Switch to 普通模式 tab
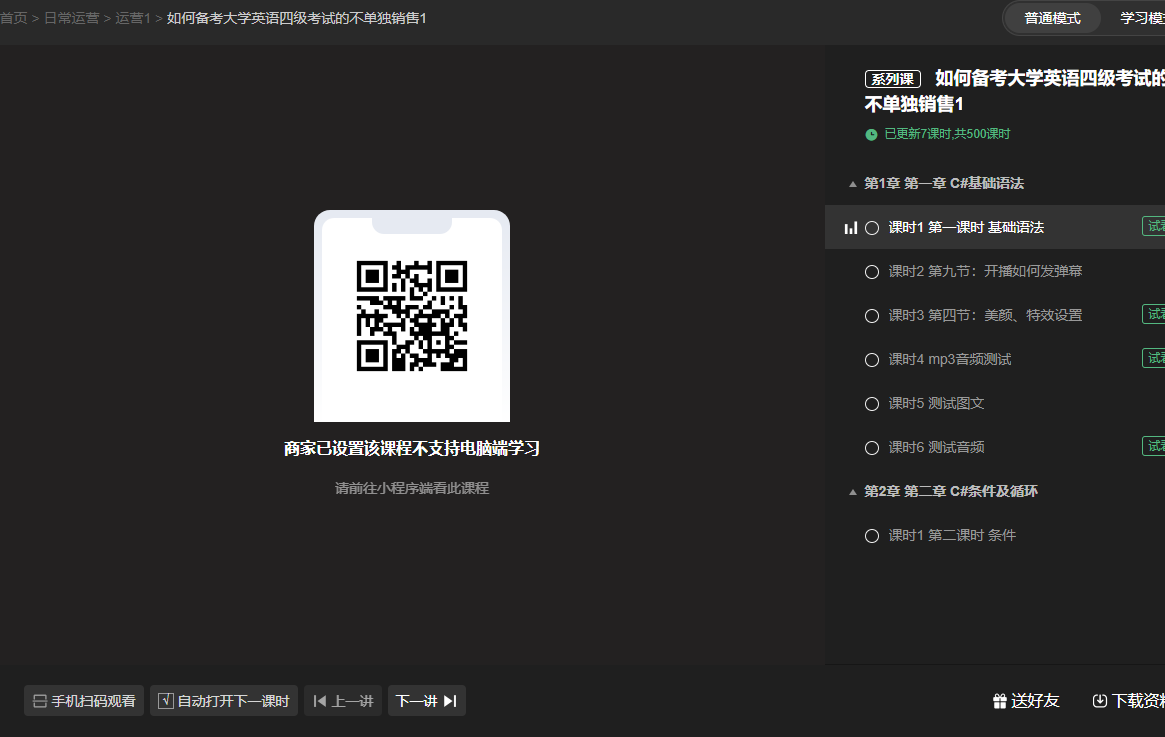This screenshot has width=1165, height=737. (x=1052, y=18)
